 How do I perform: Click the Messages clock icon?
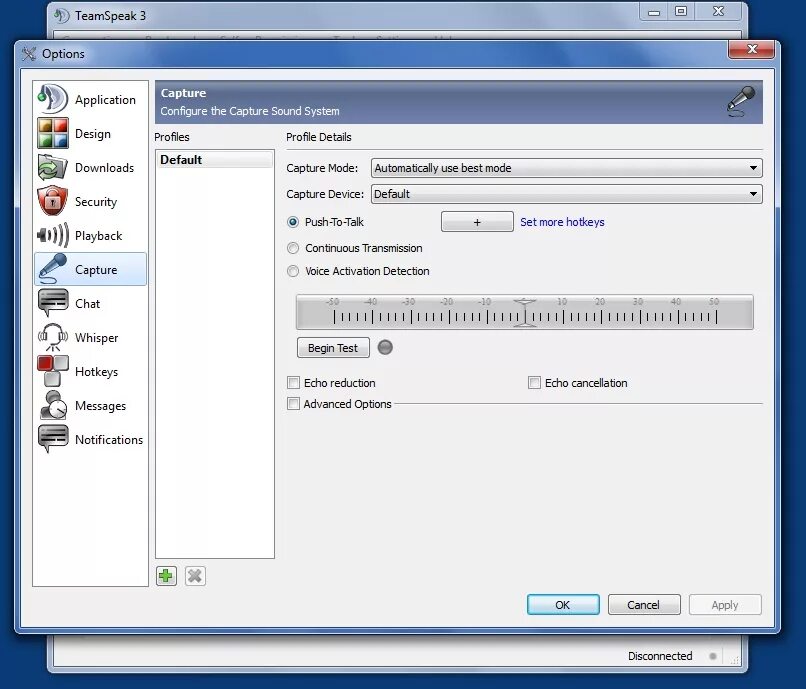(x=52, y=405)
